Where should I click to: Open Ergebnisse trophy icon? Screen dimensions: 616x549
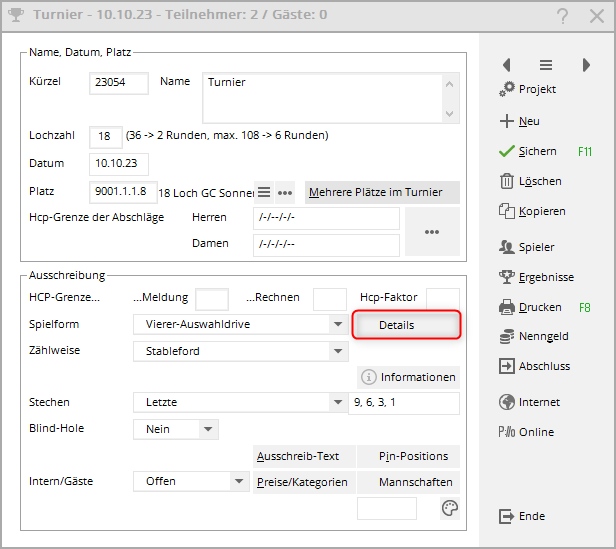506,276
